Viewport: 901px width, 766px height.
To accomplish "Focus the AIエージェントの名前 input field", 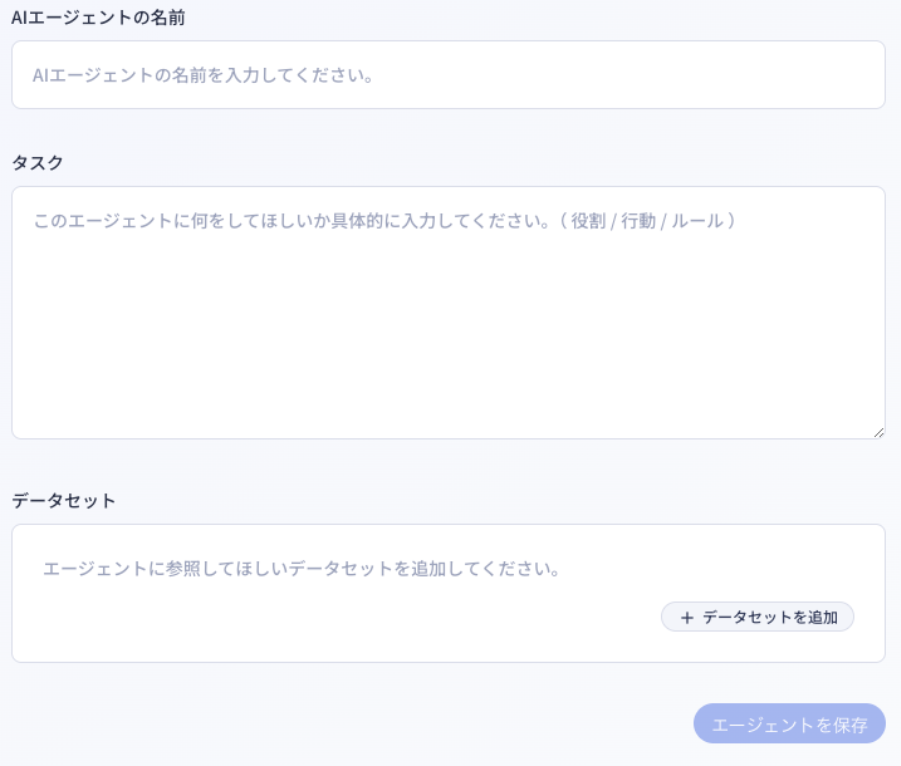I will coord(448,75).
